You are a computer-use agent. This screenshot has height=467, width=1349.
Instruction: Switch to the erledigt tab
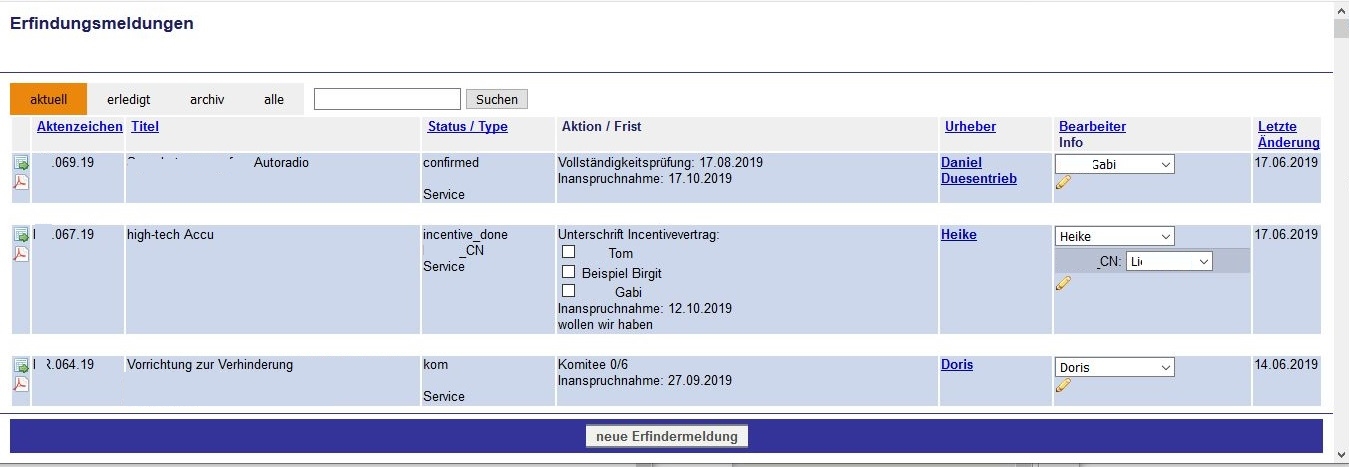[128, 99]
